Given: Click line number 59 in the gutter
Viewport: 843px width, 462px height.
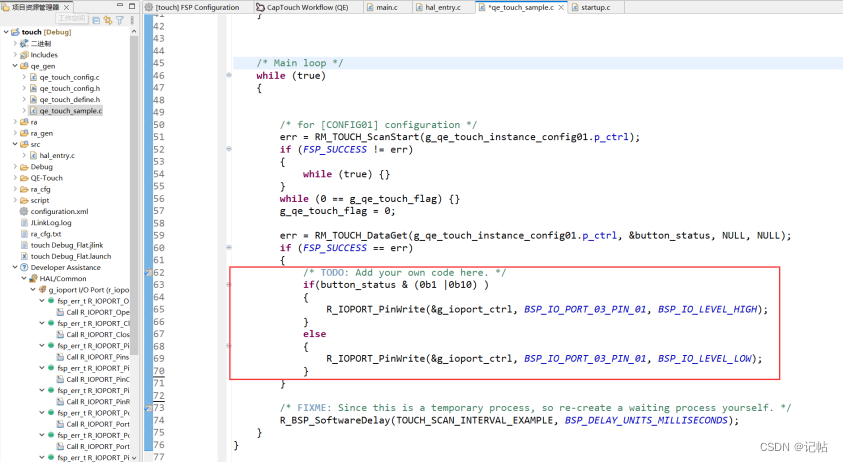Looking at the screenshot, I should (x=159, y=235).
